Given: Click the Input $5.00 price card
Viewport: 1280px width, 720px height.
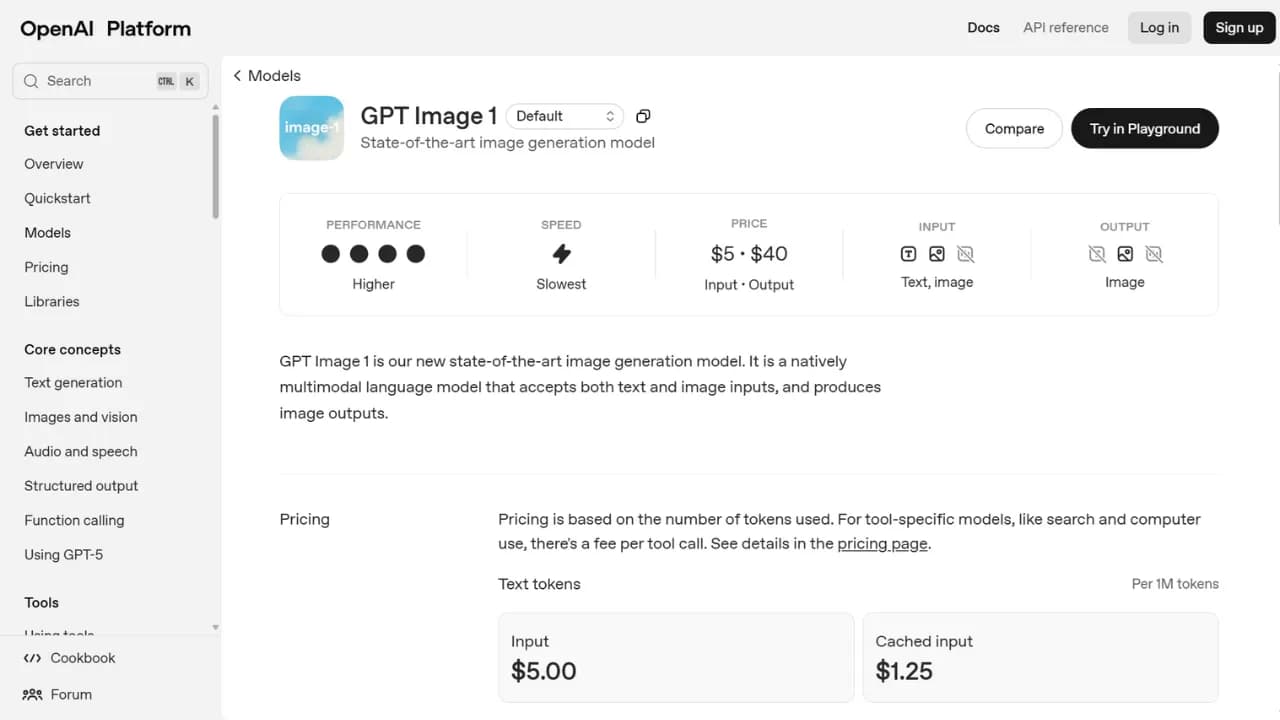Looking at the screenshot, I should point(676,657).
